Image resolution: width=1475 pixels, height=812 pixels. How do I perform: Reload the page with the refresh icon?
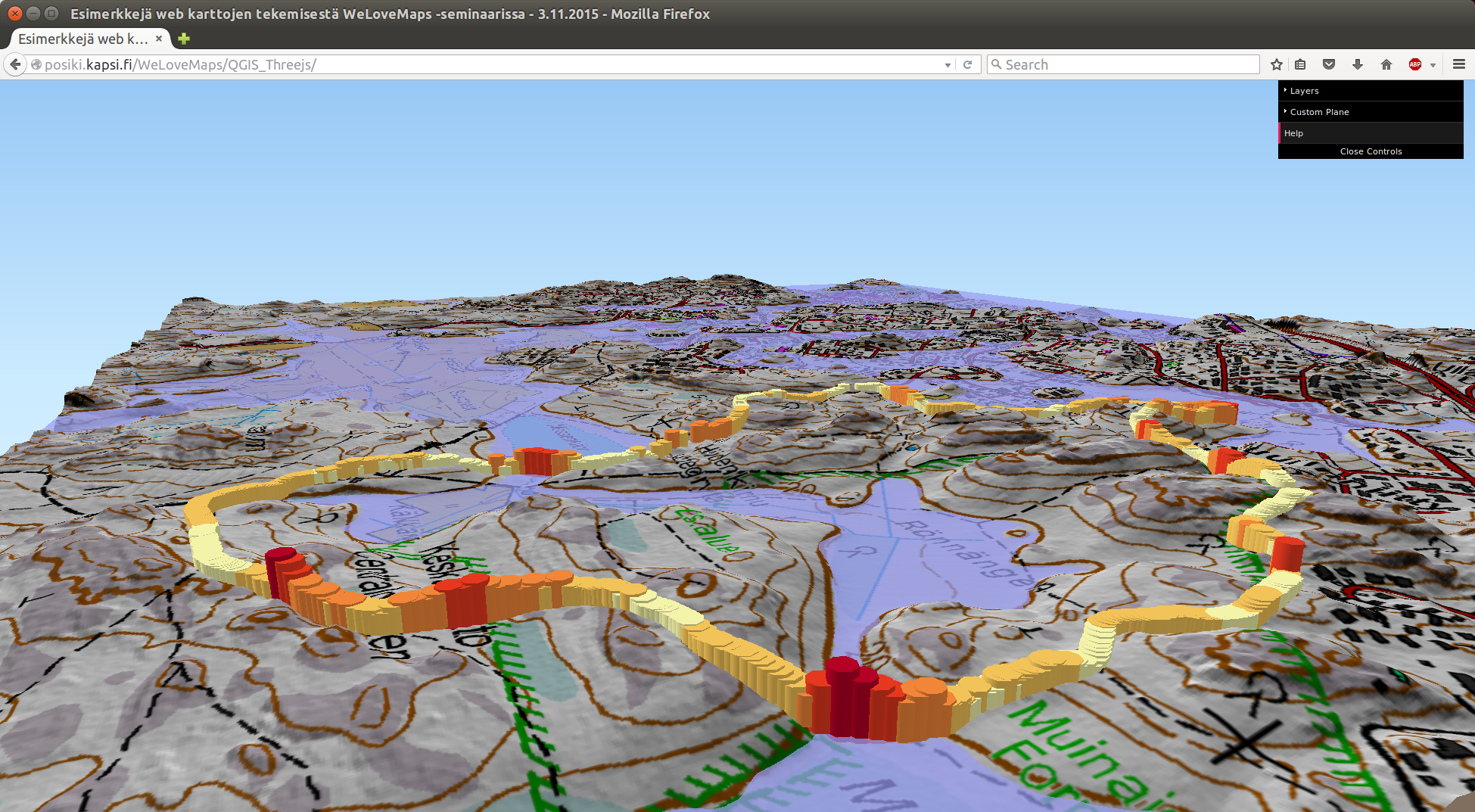[x=967, y=65]
